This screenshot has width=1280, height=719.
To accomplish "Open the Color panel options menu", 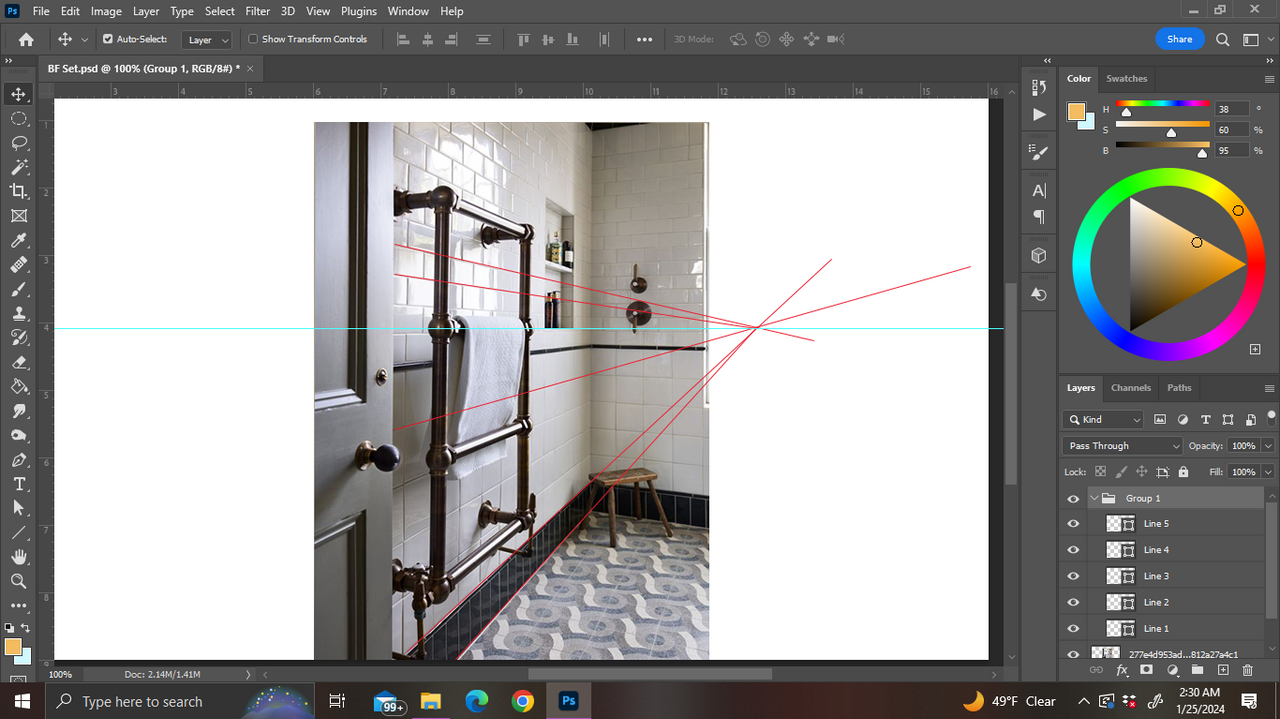I will [1269, 79].
